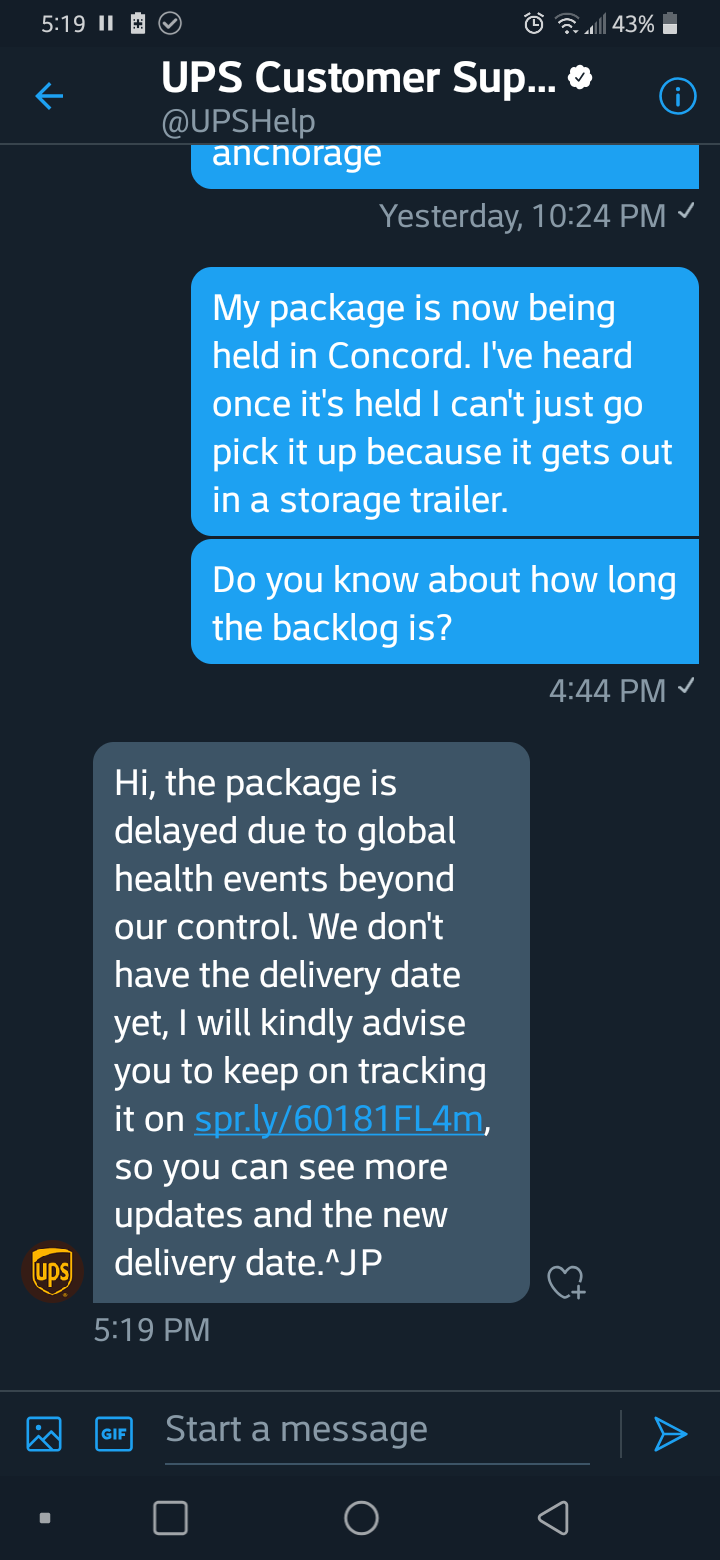Tap the UPS profile avatar
Viewport: 720px width, 1560px height.
[52, 1271]
